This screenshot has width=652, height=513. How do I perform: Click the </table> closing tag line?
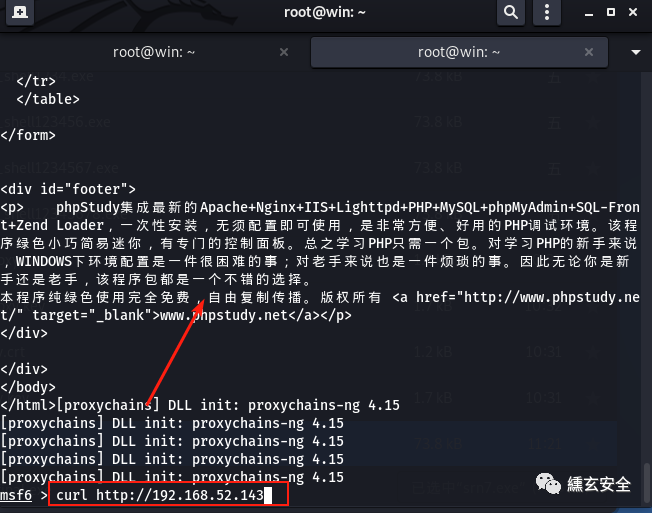point(48,99)
